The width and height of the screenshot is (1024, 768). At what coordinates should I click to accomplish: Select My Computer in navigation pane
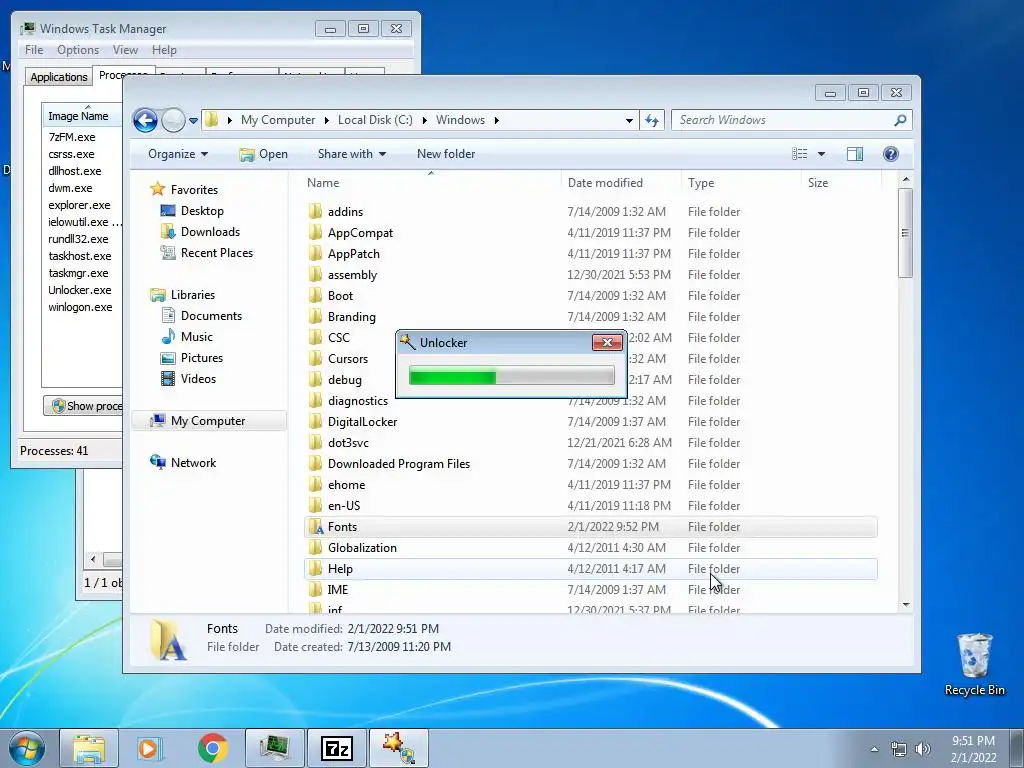(208, 421)
